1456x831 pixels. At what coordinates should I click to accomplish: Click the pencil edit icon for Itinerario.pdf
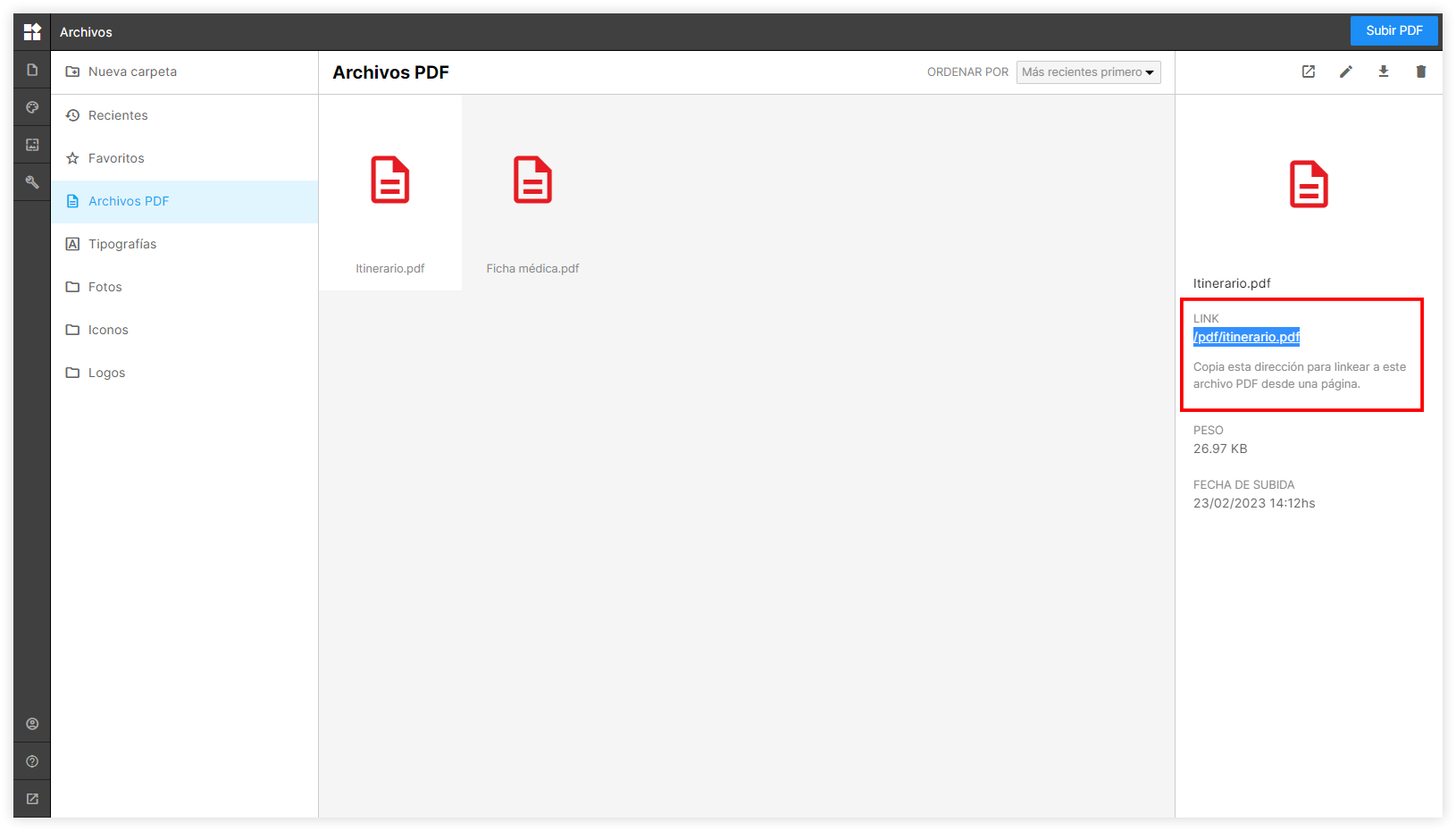(1345, 71)
